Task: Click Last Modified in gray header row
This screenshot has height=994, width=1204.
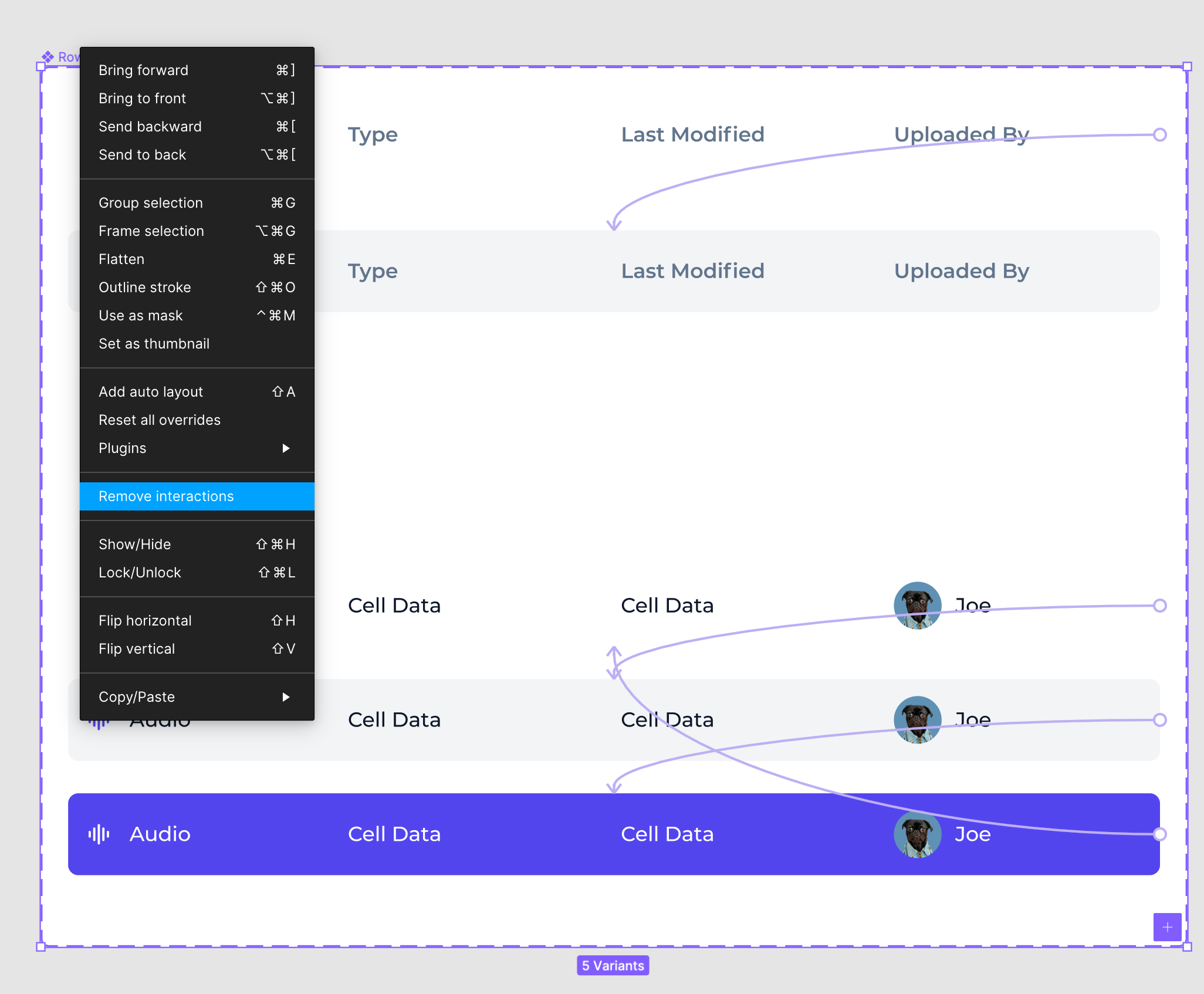Action: pyautogui.click(x=692, y=271)
